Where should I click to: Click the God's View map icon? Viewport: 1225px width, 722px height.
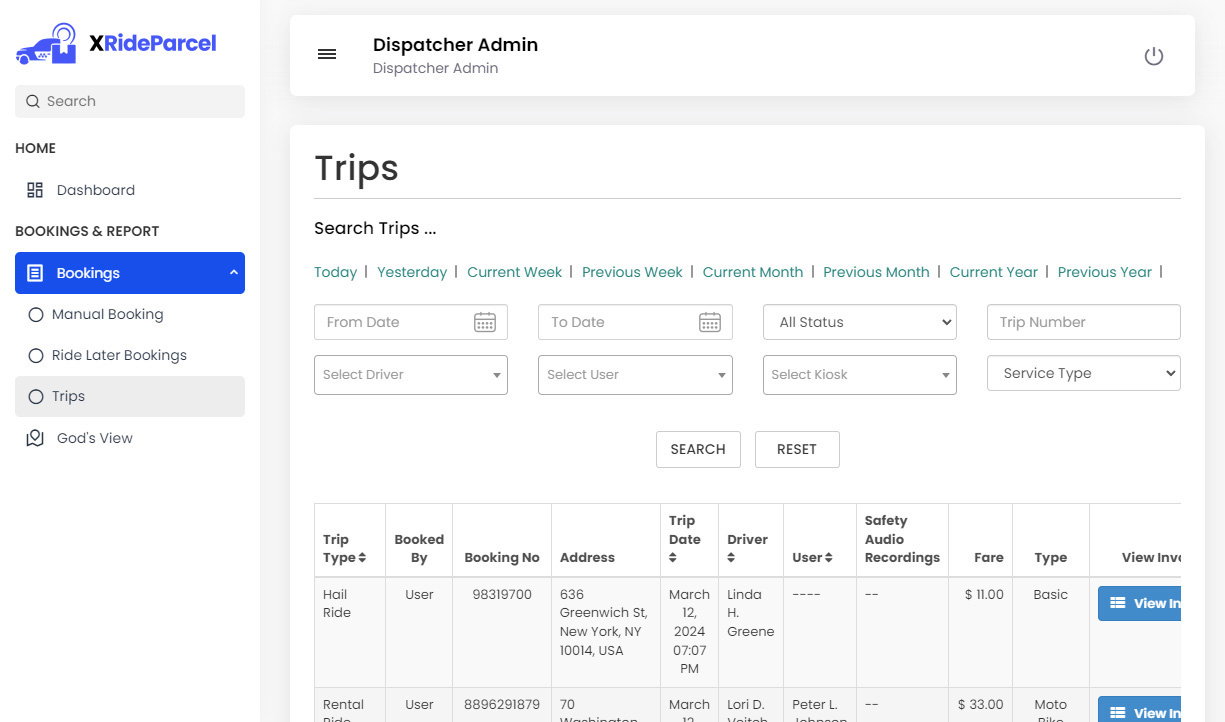click(x=35, y=438)
